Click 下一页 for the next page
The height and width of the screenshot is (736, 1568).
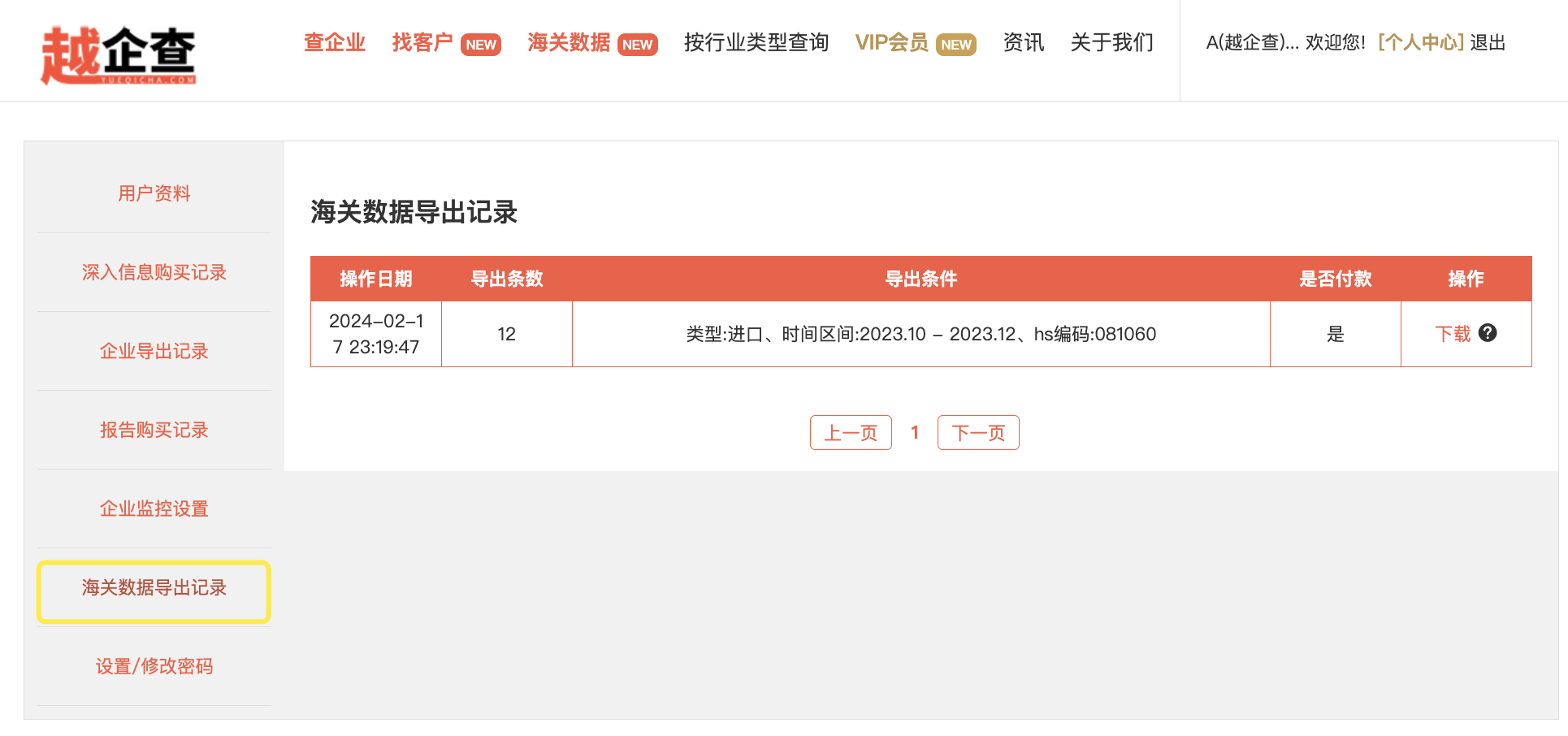click(x=978, y=432)
